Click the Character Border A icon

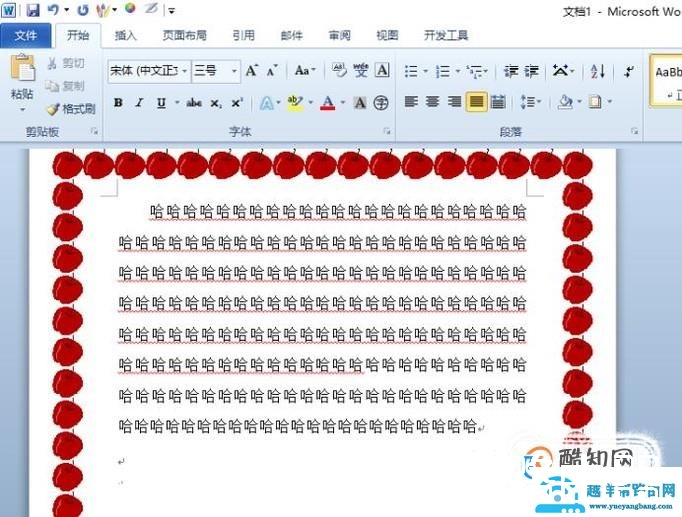(382, 70)
